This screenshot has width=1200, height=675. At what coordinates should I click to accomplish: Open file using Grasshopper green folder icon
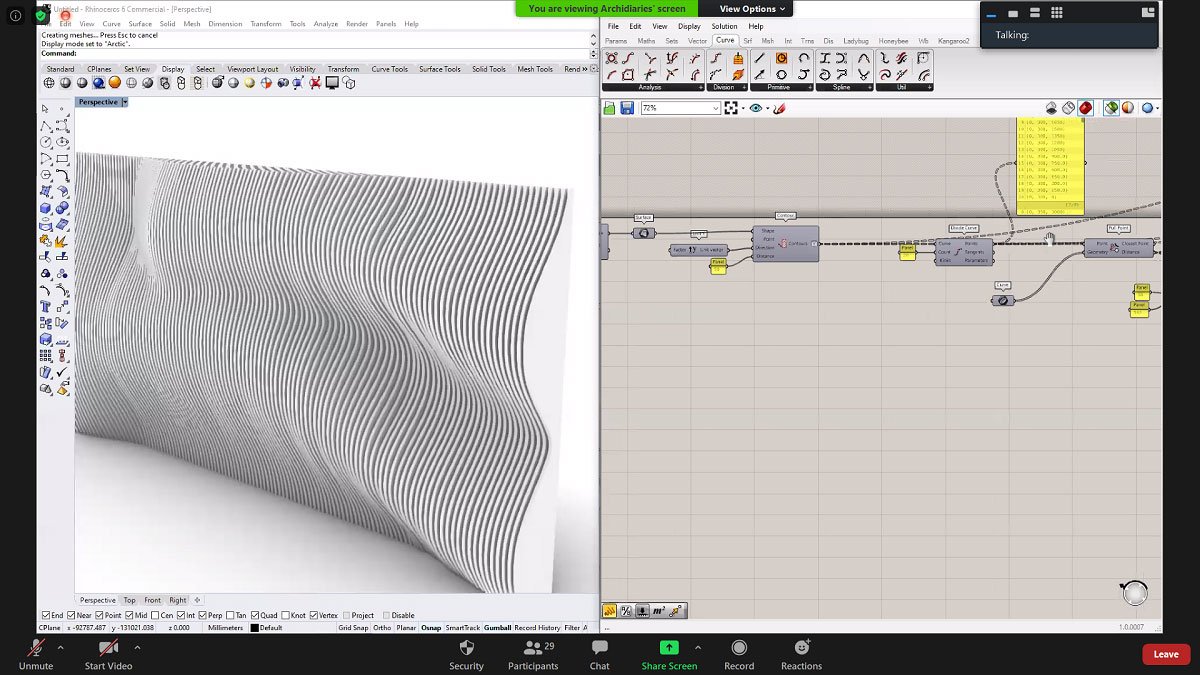tap(610, 108)
